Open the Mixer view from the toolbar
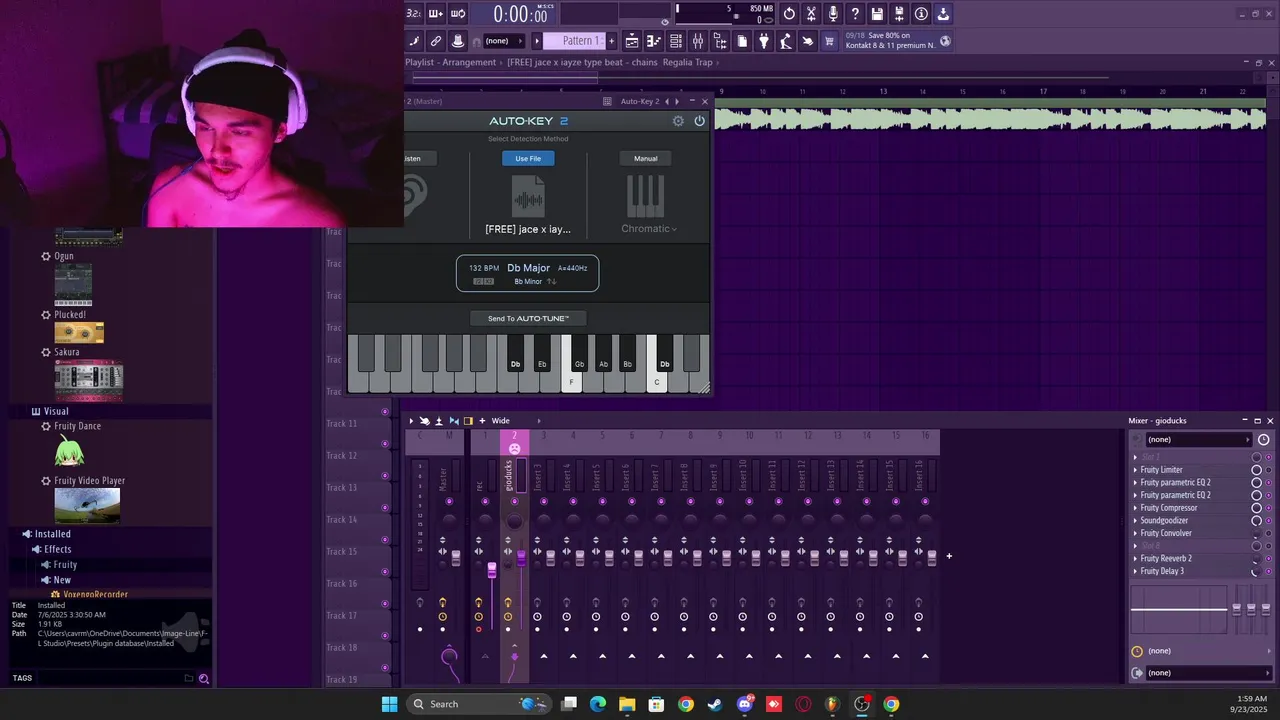Screen dimensions: 1280x720 pyautogui.click(x=698, y=41)
